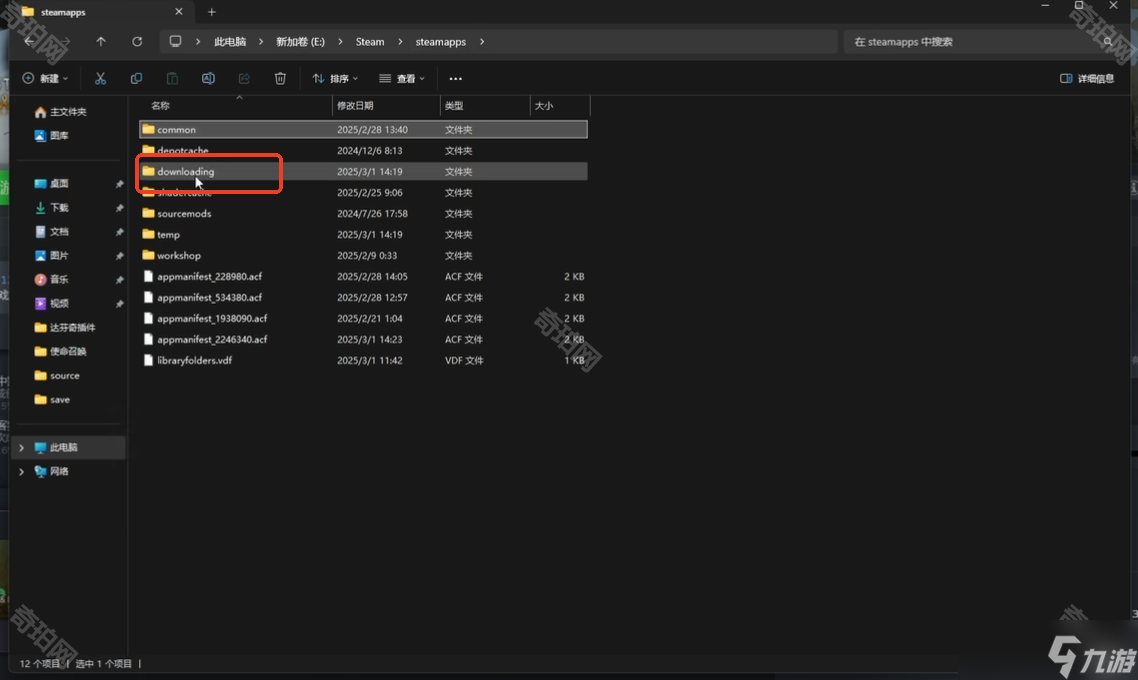Click the search magnifier icon
Viewport: 1138px width, 680px height.
(x=1108, y=41)
